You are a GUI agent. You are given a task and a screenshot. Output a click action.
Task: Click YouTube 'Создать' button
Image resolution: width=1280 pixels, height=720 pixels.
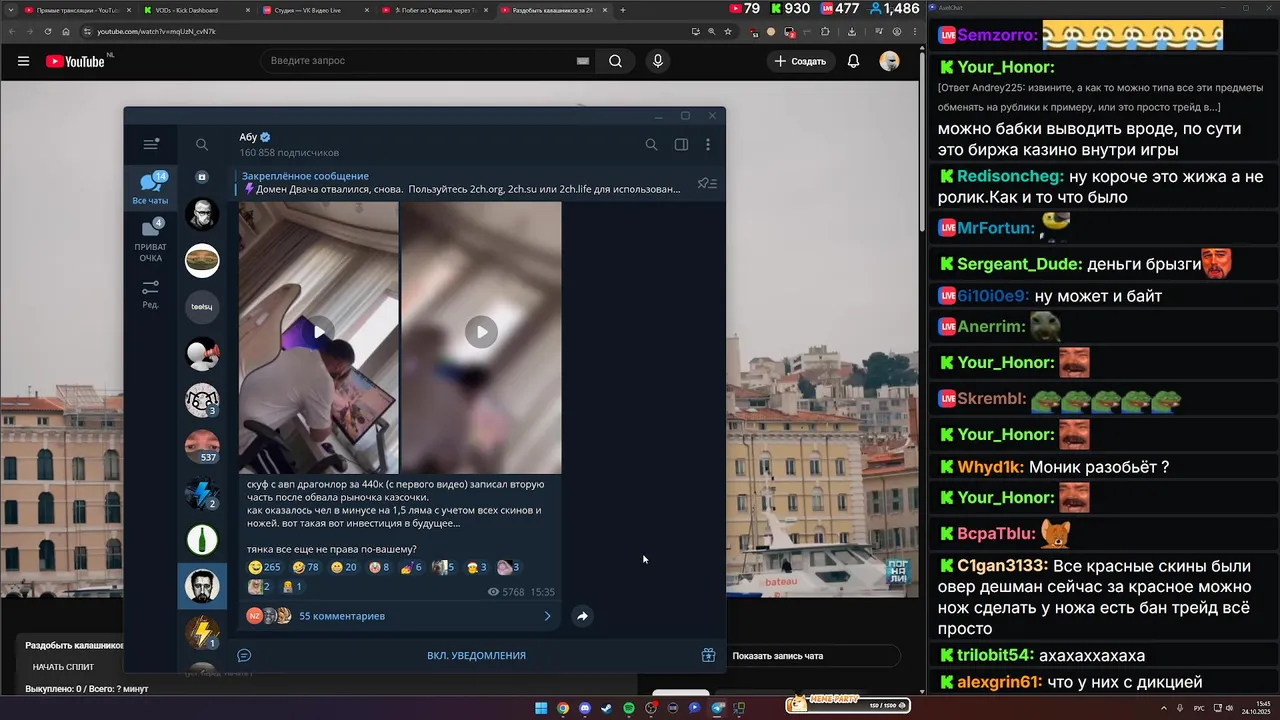pos(800,61)
